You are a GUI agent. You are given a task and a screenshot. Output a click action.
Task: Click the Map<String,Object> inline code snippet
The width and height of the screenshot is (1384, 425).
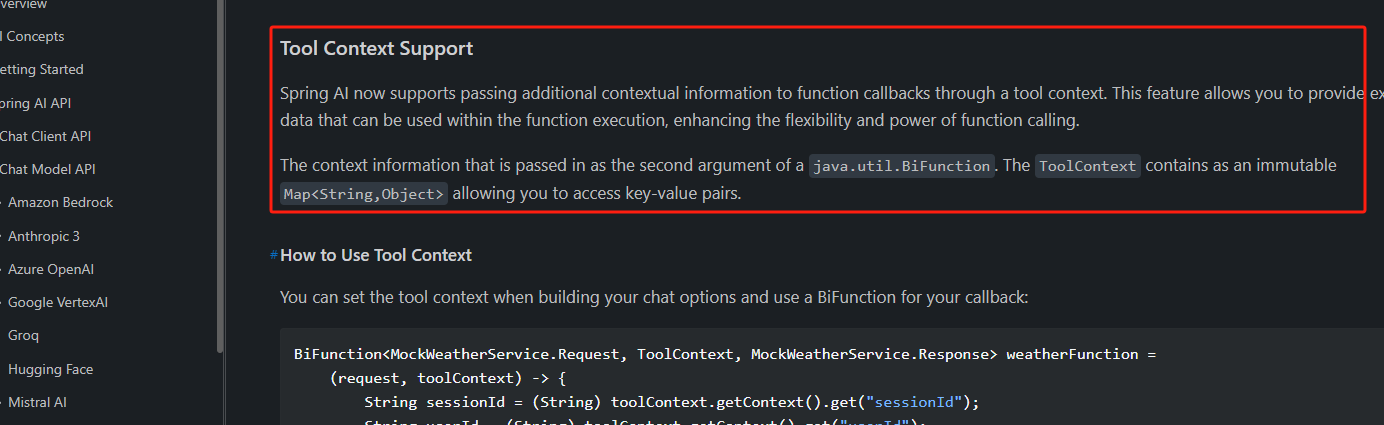pyautogui.click(x=364, y=194)
